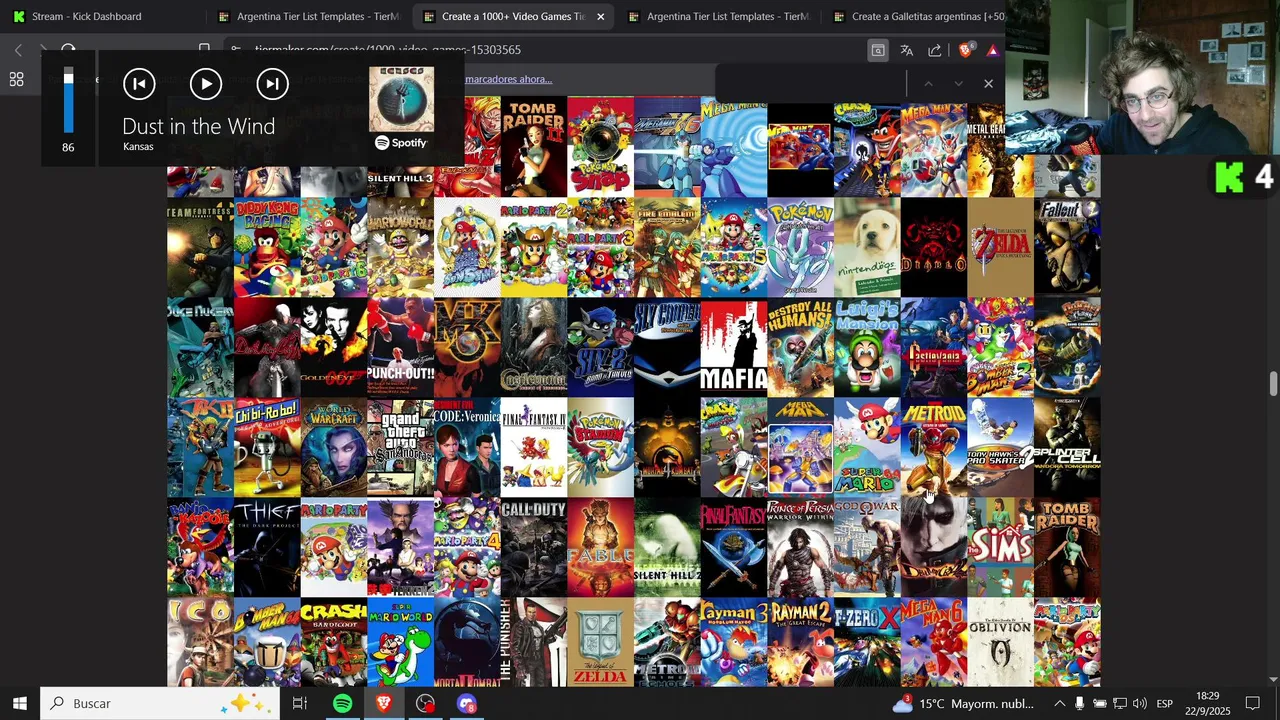Go back with the browser back arrow

tap(18, 49)
